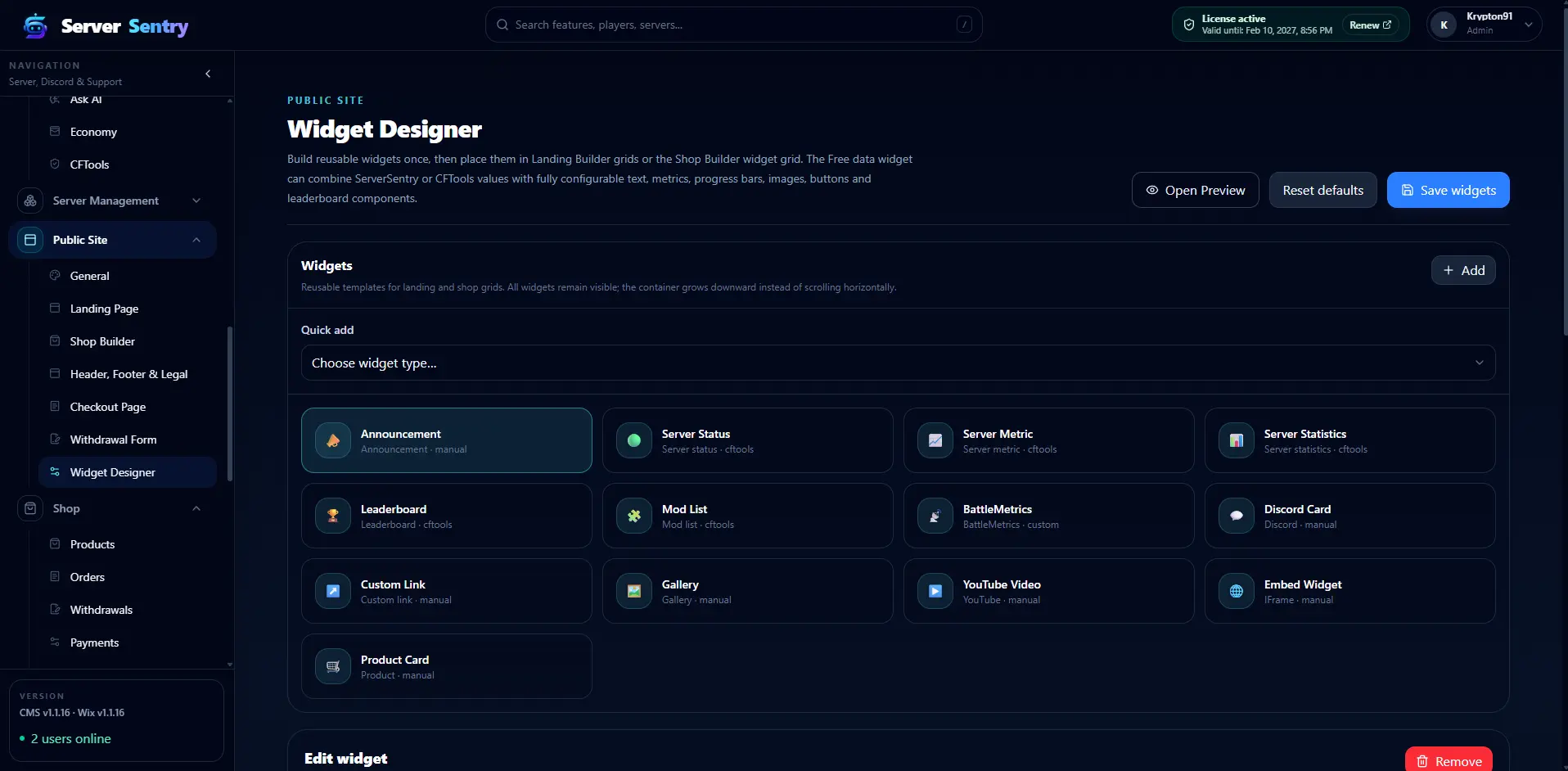Click the Add widget button
Image resolution: width=1568 pixels, height=771 pixels.
(1463, 270)
